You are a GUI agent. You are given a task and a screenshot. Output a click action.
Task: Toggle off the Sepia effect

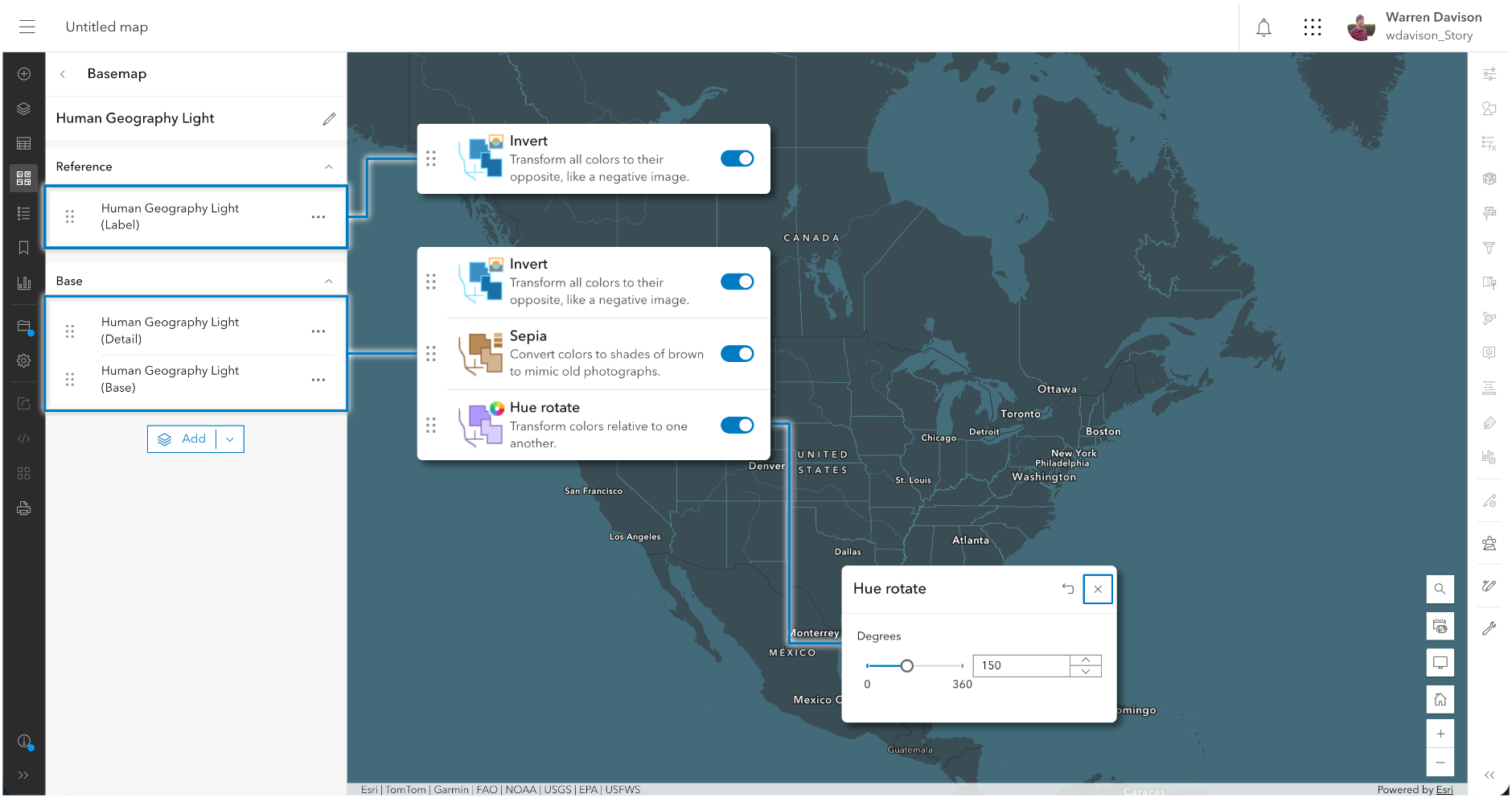[737, 353]
